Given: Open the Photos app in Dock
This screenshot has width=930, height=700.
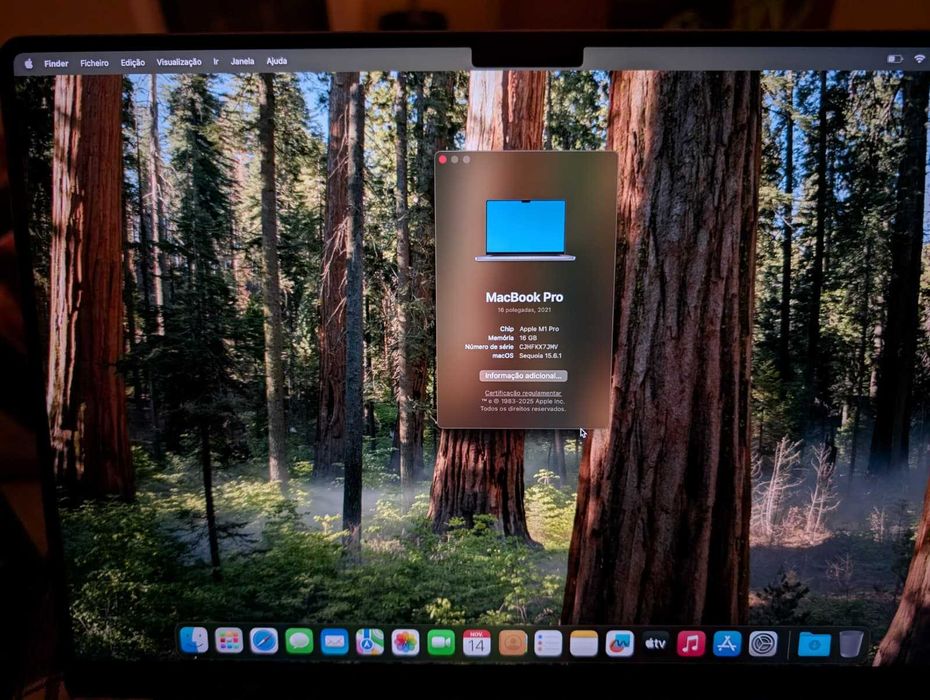Looking at the screenshot, I should click(x=406, y=643).
